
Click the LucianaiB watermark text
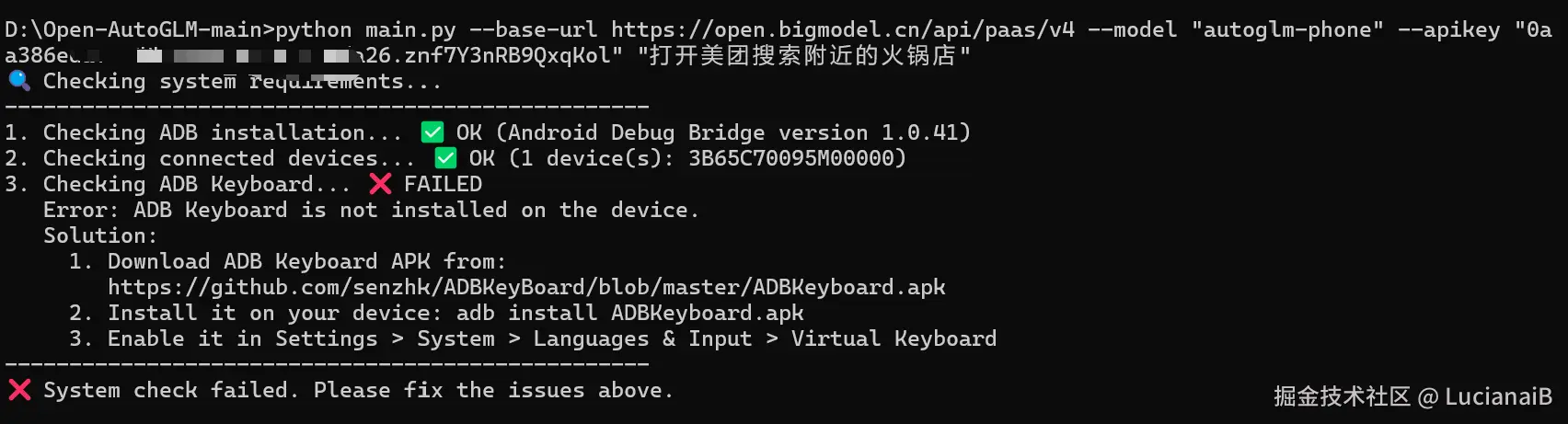[1498, 396]
